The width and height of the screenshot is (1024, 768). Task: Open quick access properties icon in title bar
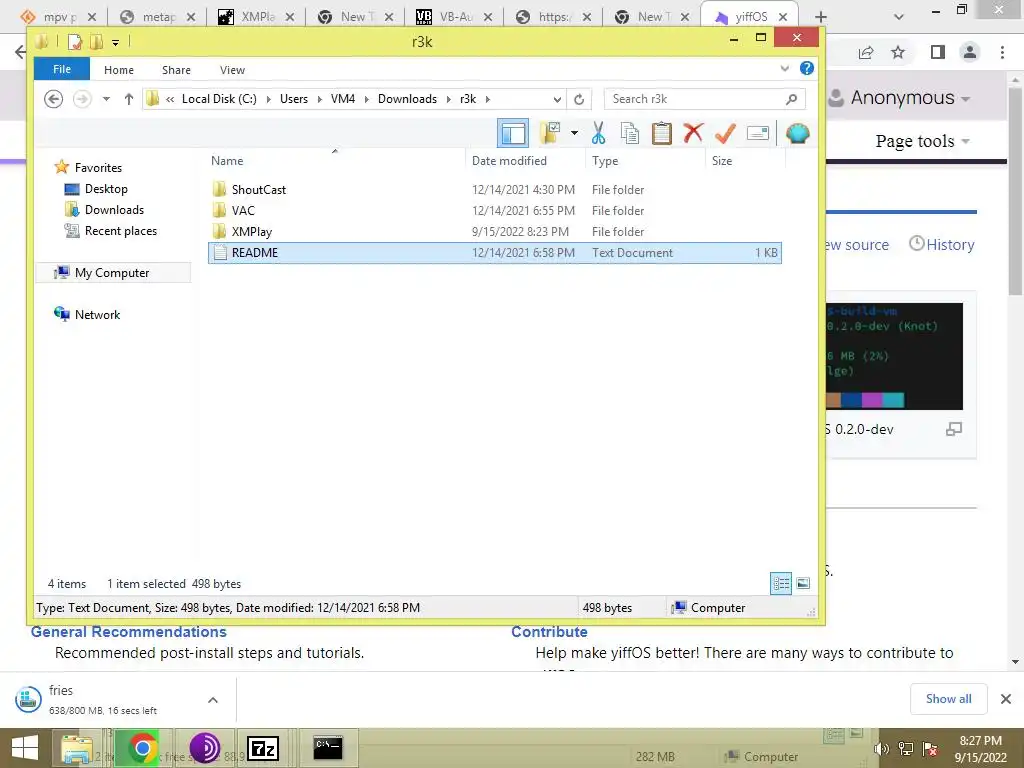click(74, 42)
